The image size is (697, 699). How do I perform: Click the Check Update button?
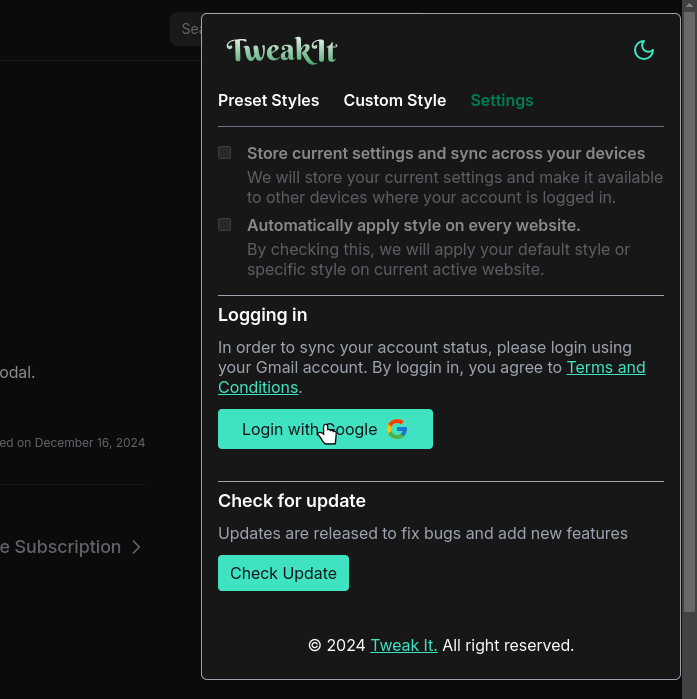click(283, 573)
